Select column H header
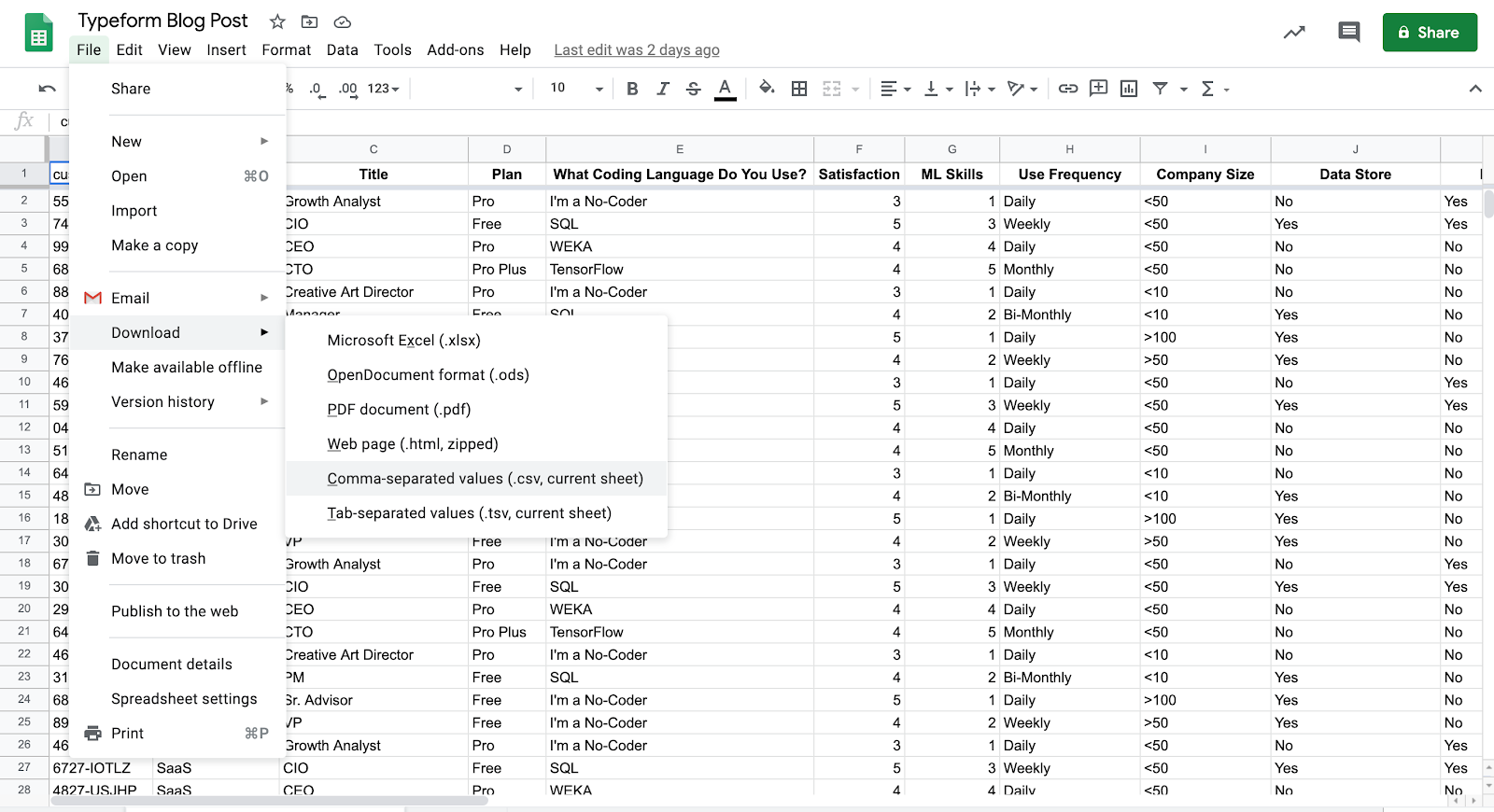Screen dimensions: 1494x812 coord(1069,149)
